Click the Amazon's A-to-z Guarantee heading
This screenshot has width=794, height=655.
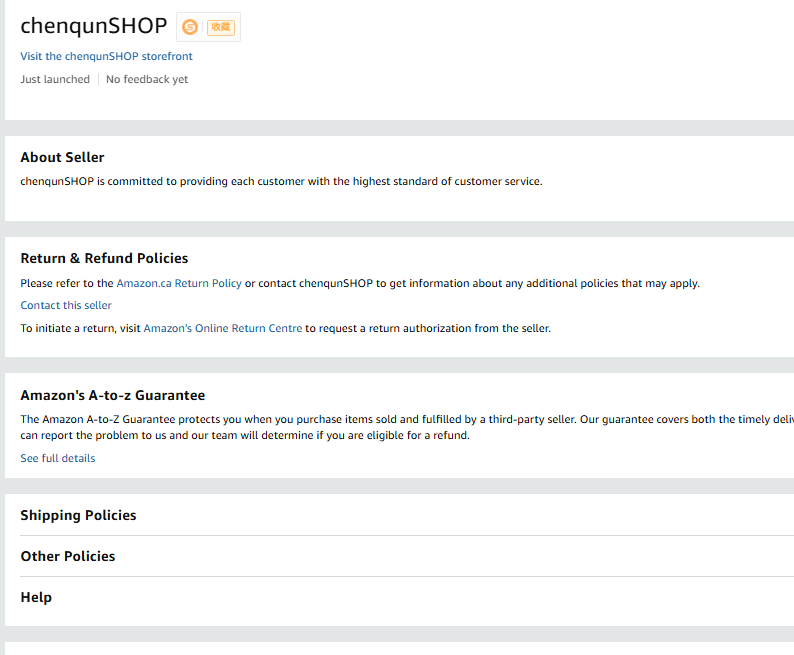coord(113,395)
